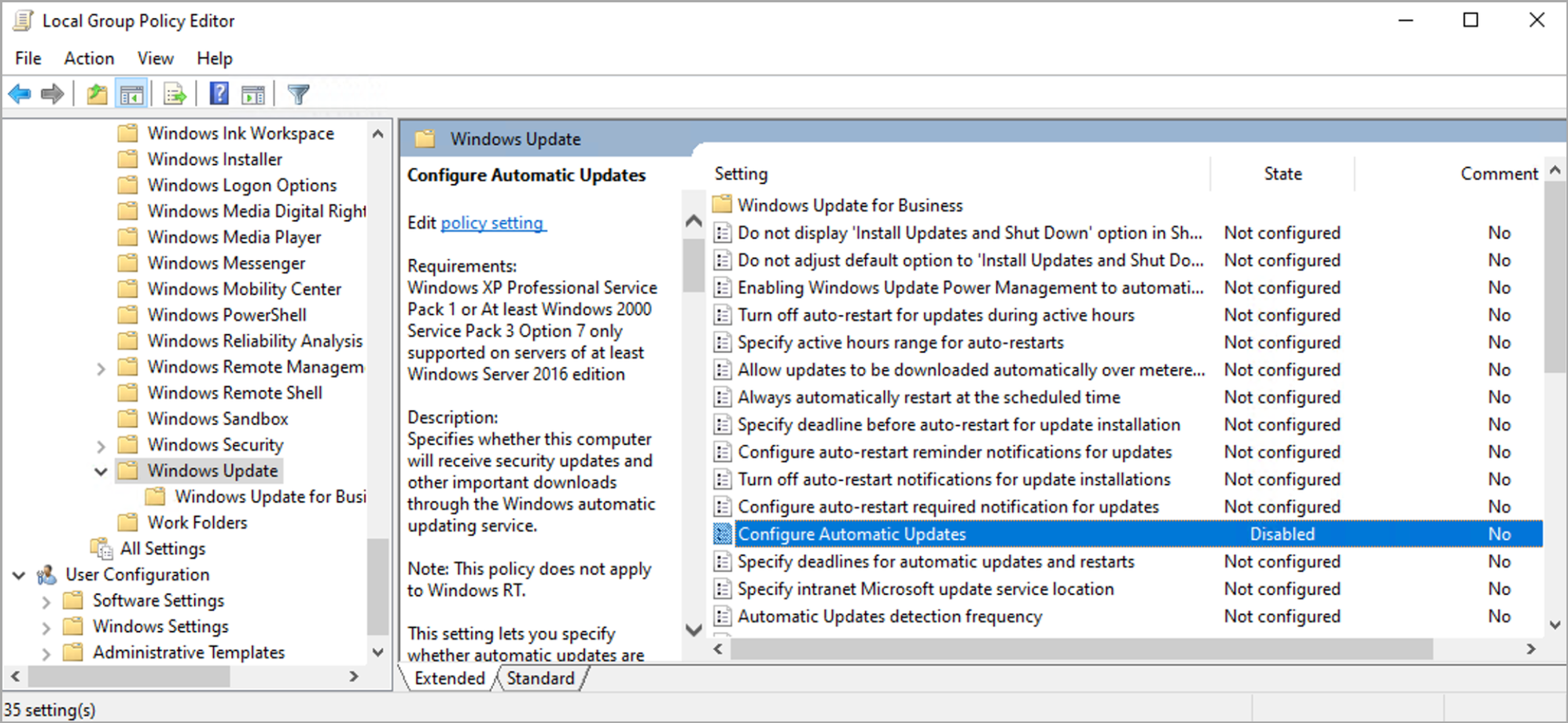Select Windows Remote Shell in the tree
Image resolution: width=1568 pixels, height=723 pixels.
click(235, 392)
